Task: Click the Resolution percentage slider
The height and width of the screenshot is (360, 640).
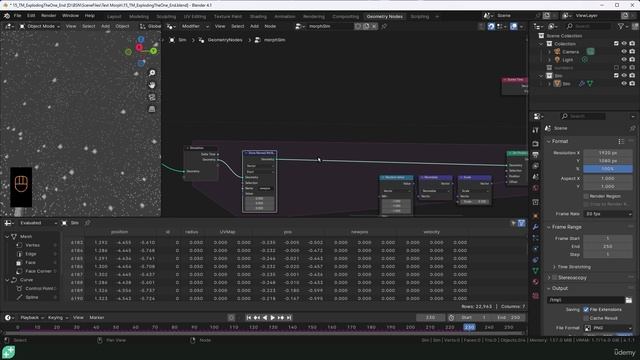Action: 608,169
